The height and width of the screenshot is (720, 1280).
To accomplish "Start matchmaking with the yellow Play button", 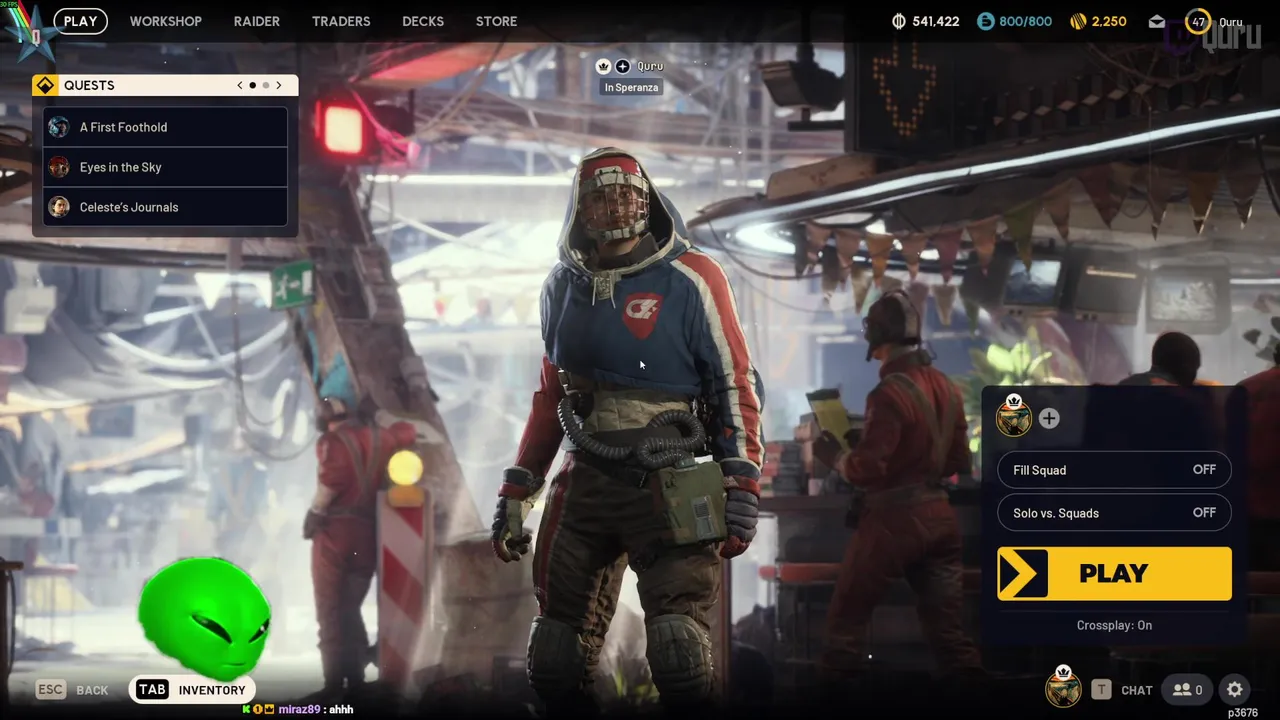I will click(x=1114, y=573).
